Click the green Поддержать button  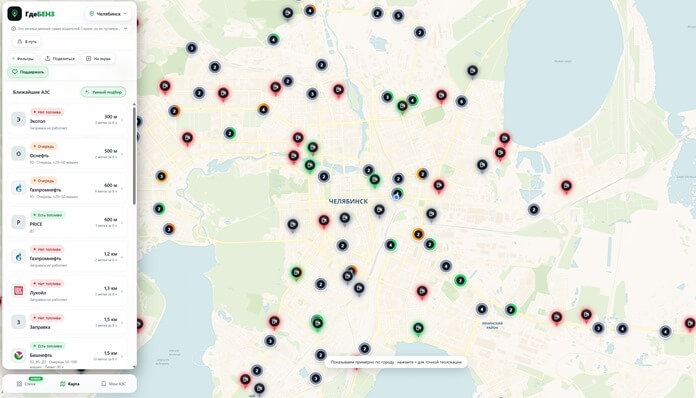pyautogui.click(x=28, y=72)
